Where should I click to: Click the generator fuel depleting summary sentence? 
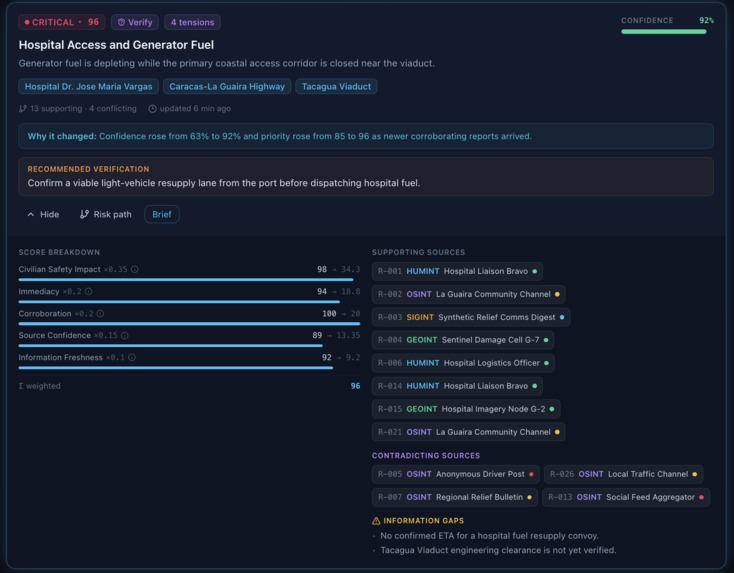(227, 63)
